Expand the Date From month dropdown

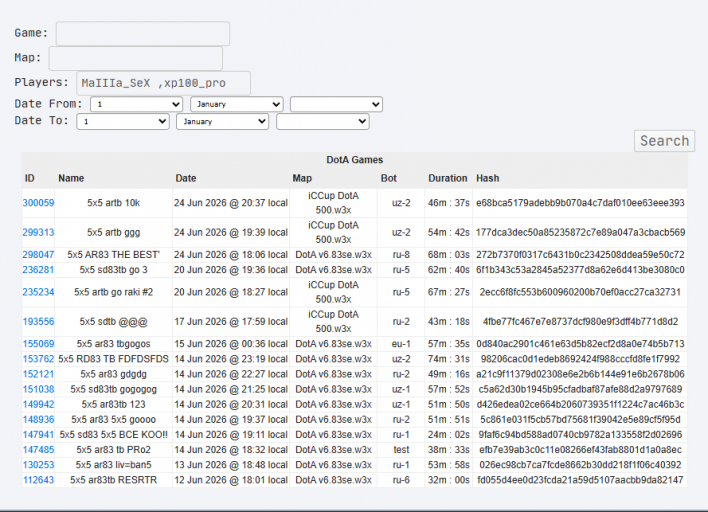(237, 104)
